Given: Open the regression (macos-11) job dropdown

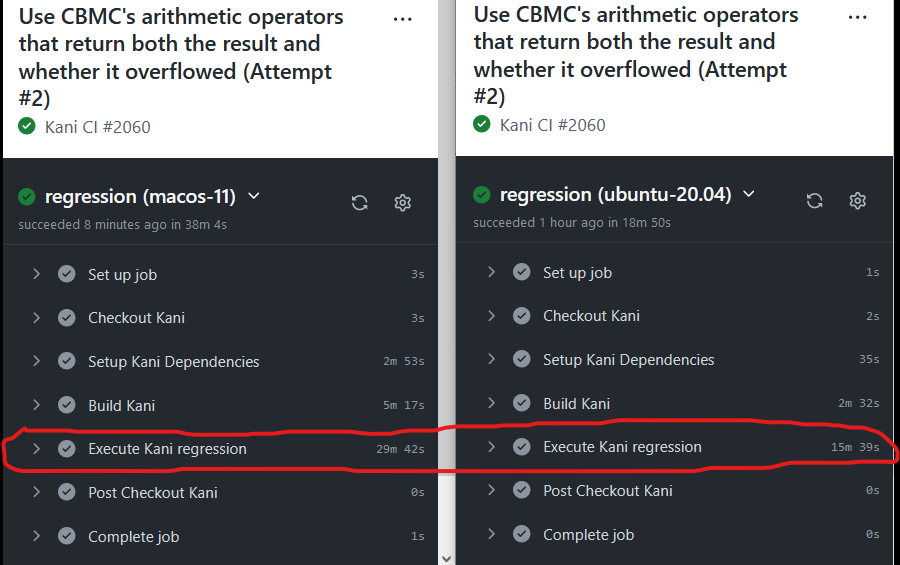Looking at the screenshot, I should pyautogui.click(x=254, y=196).
